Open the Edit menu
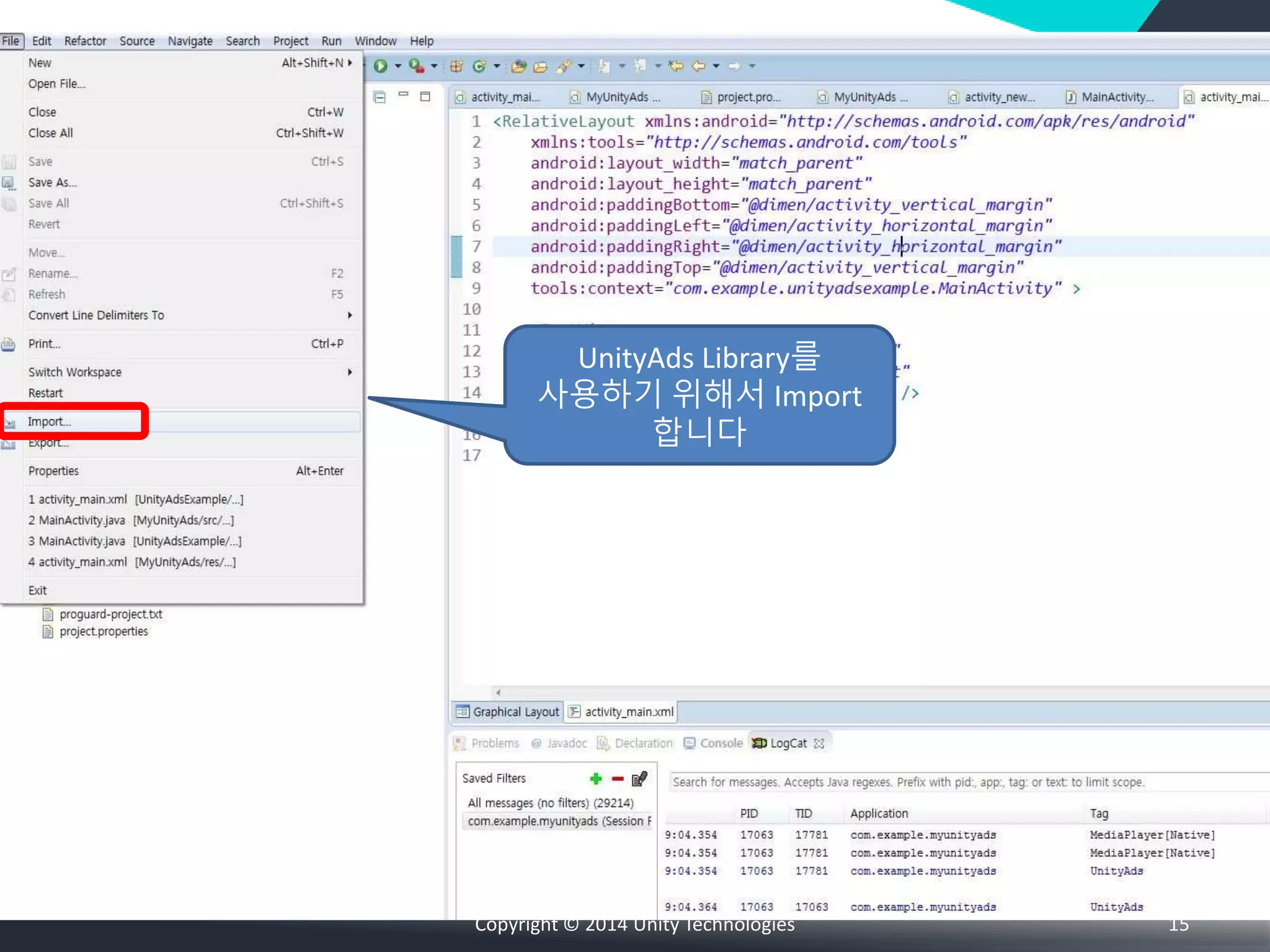Viewport: 1270px width, 952px height. tap(42, 41)
